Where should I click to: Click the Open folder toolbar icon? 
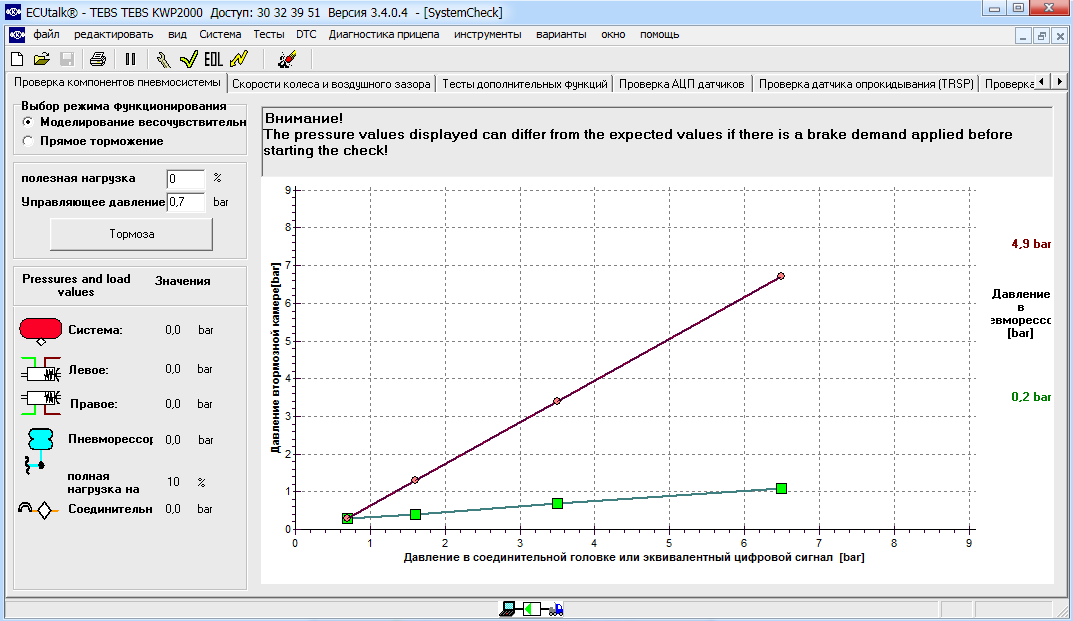(x=42, y=59)
